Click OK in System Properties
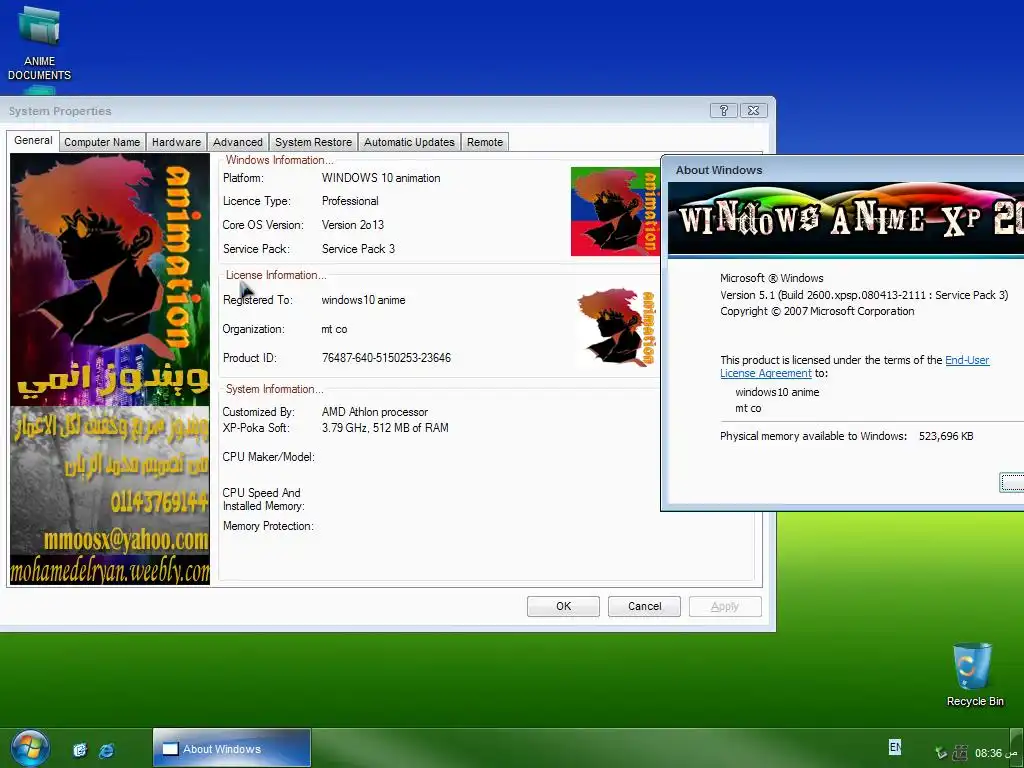The width and height of the screenshot is (1024, 768). (564, 606)
